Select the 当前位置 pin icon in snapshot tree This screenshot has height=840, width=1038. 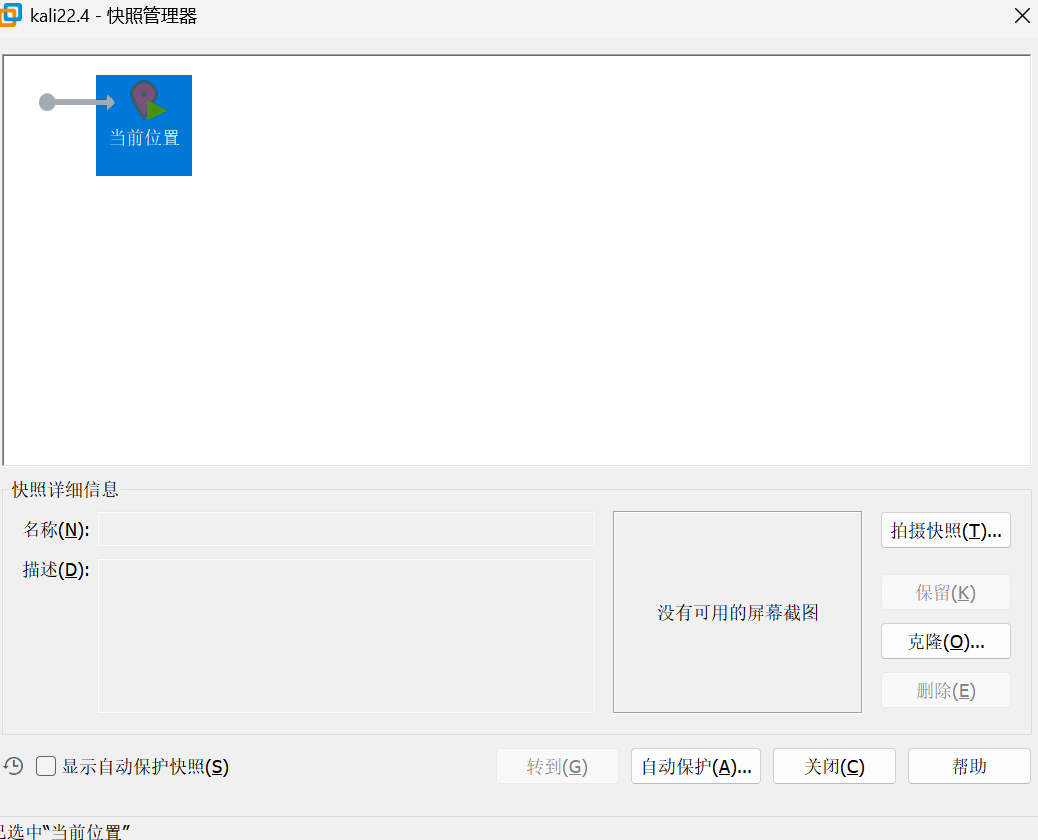(145, 101)
